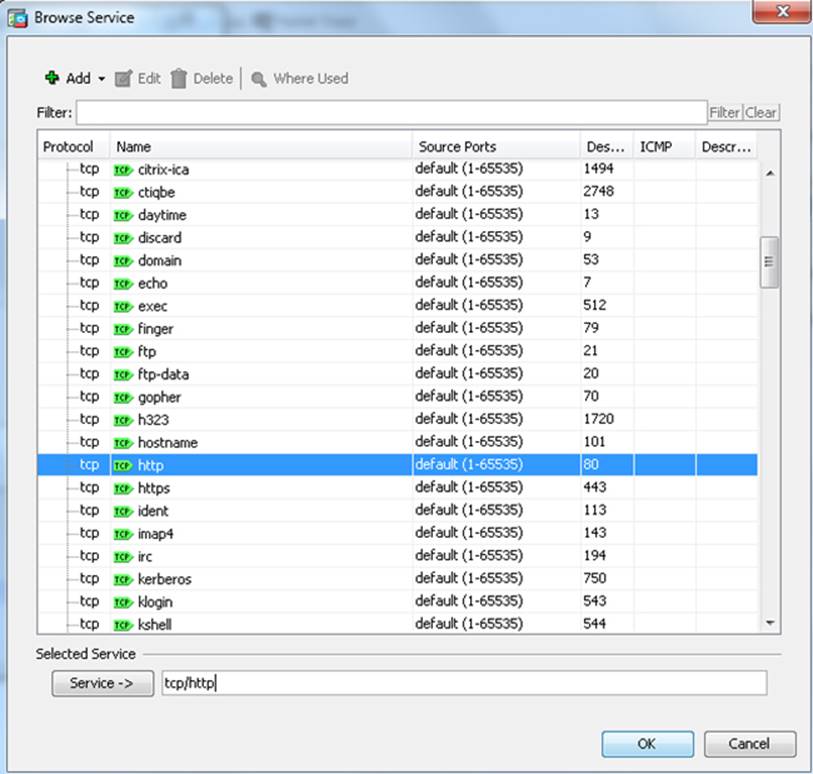Click the TCP icon beside ftp
This screenshot has width=813, height=774.
[123, 352]
